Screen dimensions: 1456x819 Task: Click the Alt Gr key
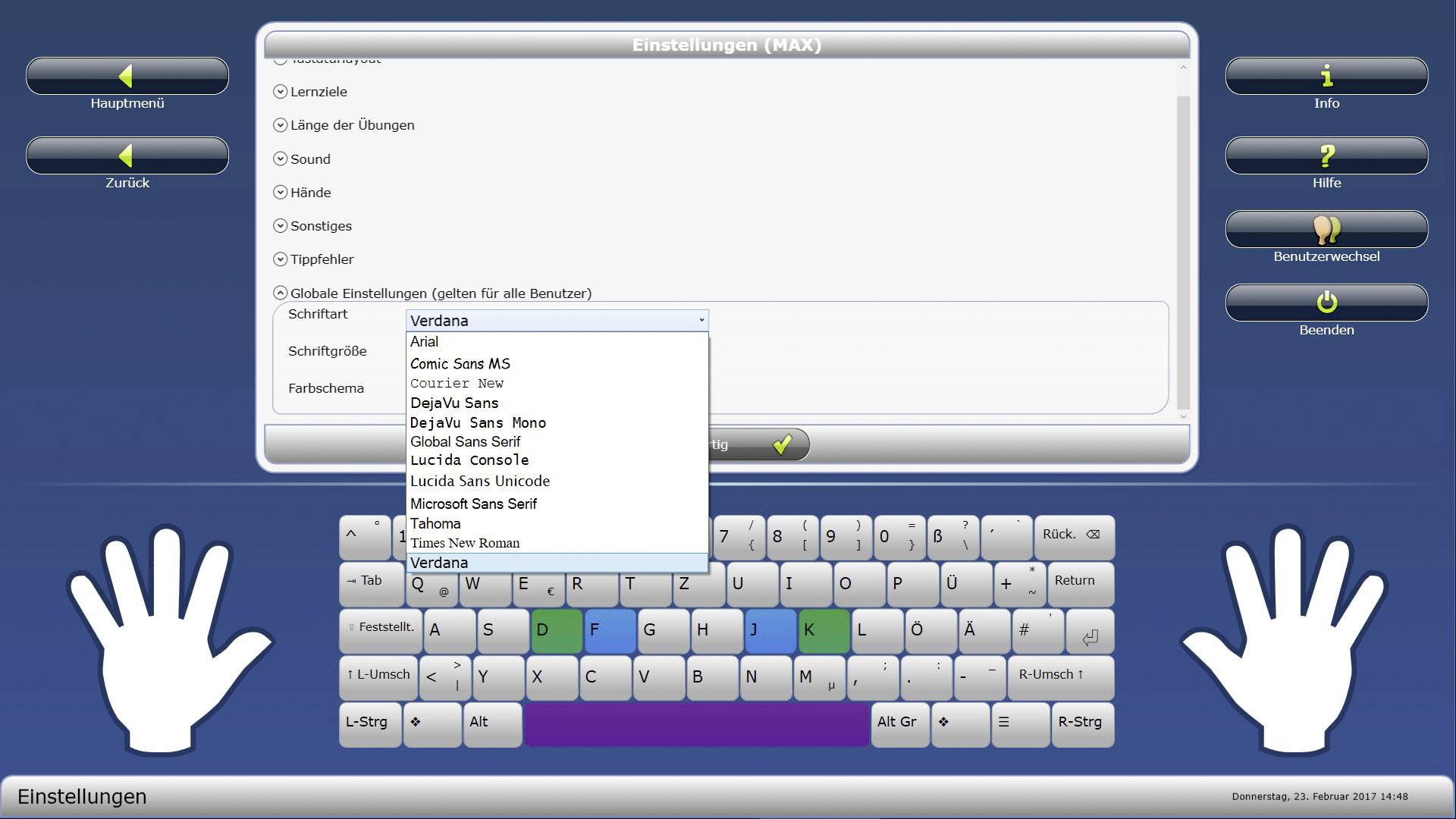tap(900, 725)
